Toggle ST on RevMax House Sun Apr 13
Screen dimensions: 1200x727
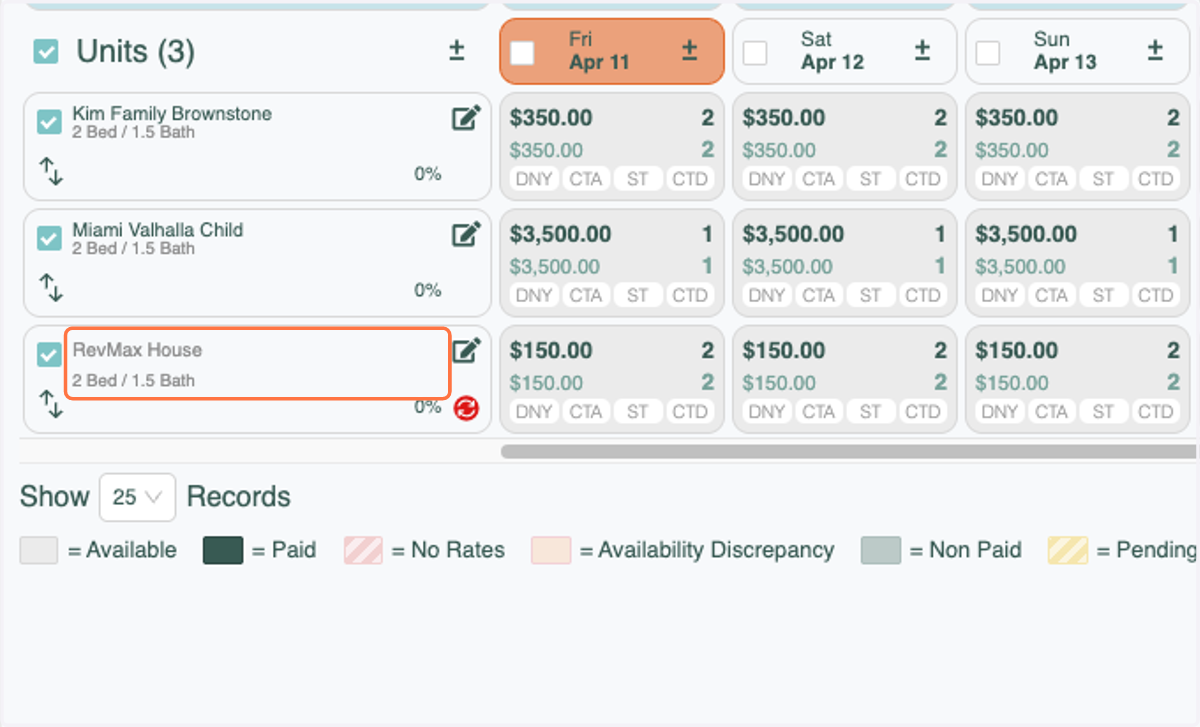pyautogui.click(x=1104, y=412)
